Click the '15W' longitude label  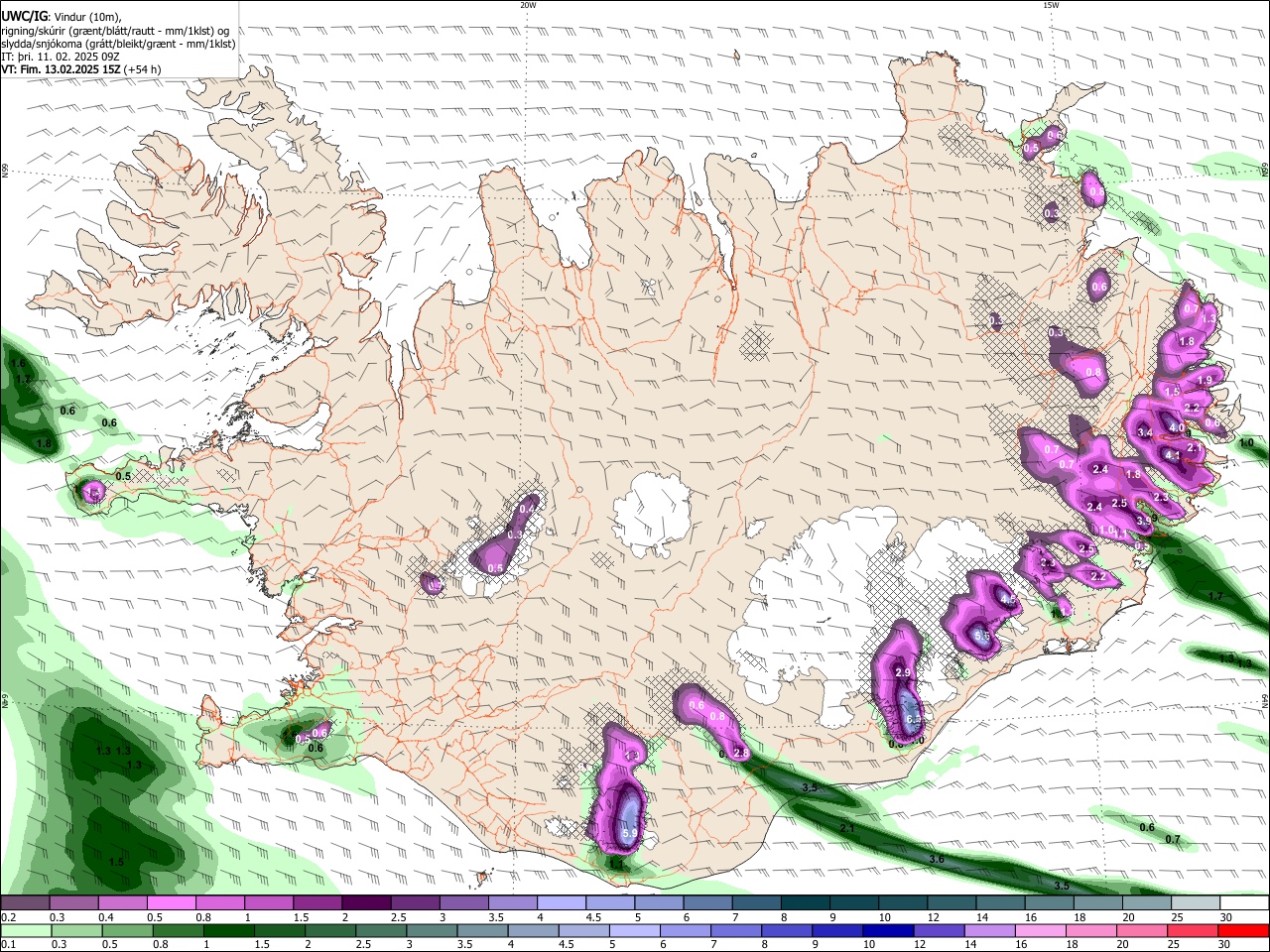tap(1051, 5)
